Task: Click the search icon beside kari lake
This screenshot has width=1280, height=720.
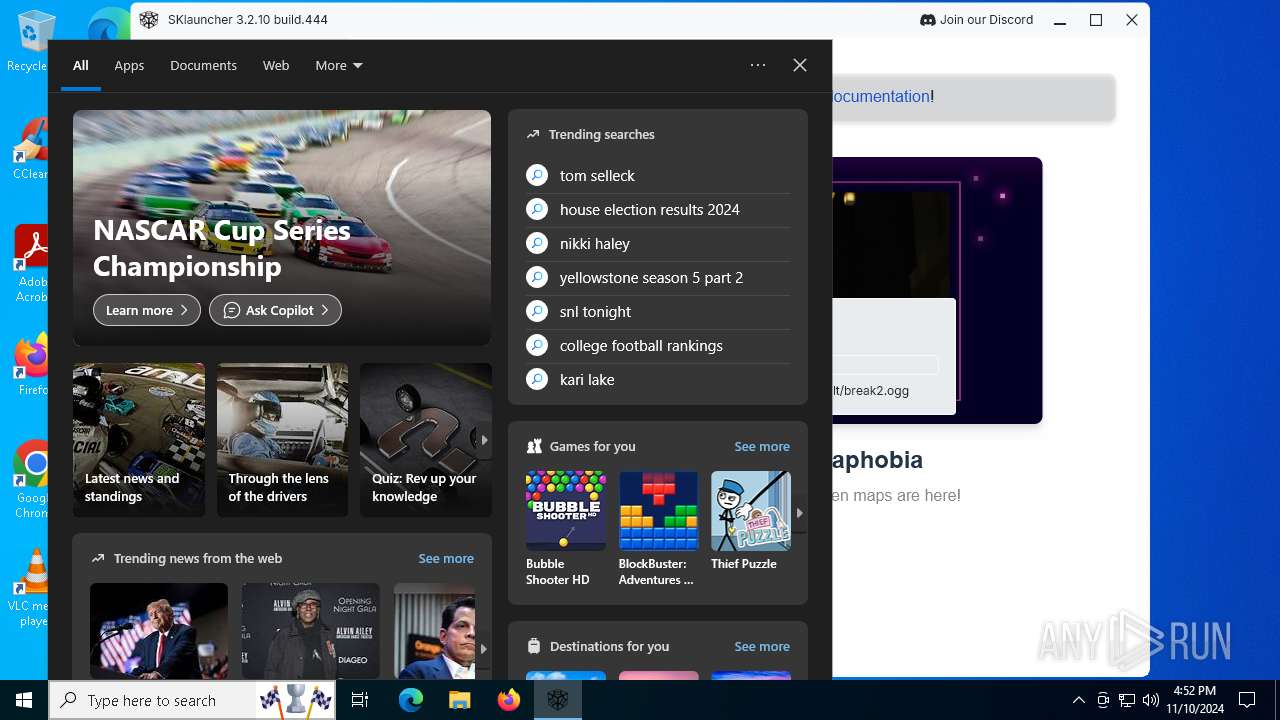Action: point(537,379)
